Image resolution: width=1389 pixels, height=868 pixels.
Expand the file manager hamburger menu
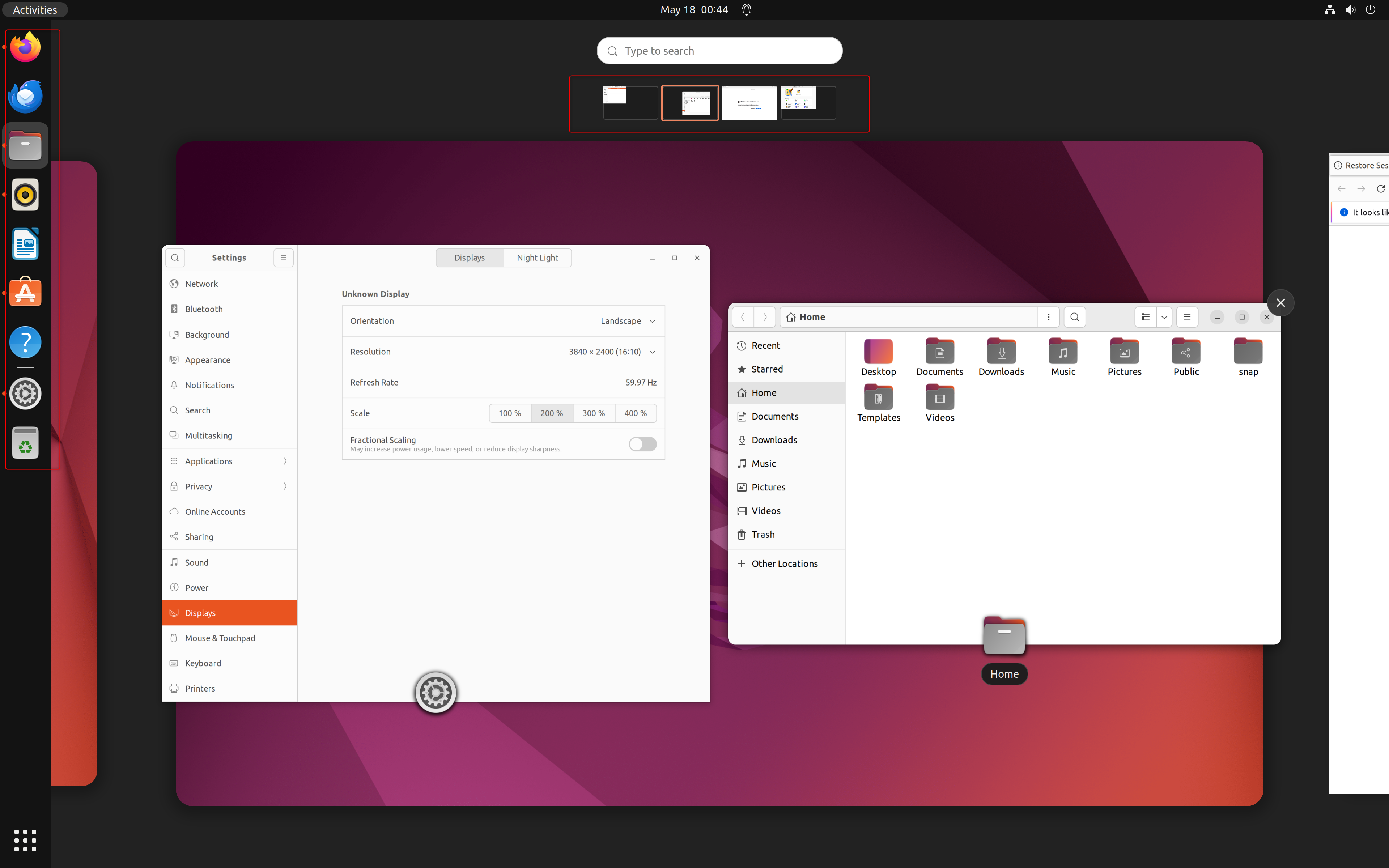tap(1187, 316)
